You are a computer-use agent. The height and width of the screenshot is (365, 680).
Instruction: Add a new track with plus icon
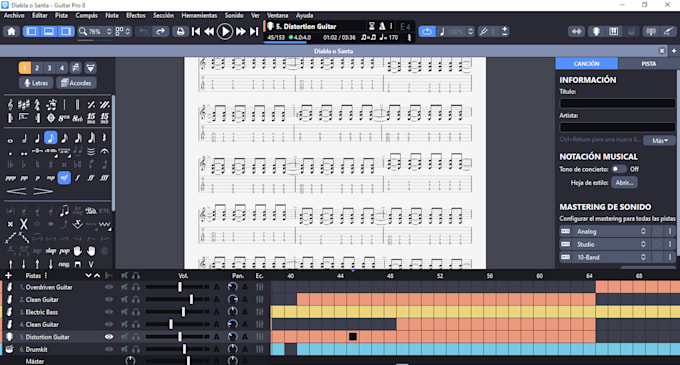8,275
